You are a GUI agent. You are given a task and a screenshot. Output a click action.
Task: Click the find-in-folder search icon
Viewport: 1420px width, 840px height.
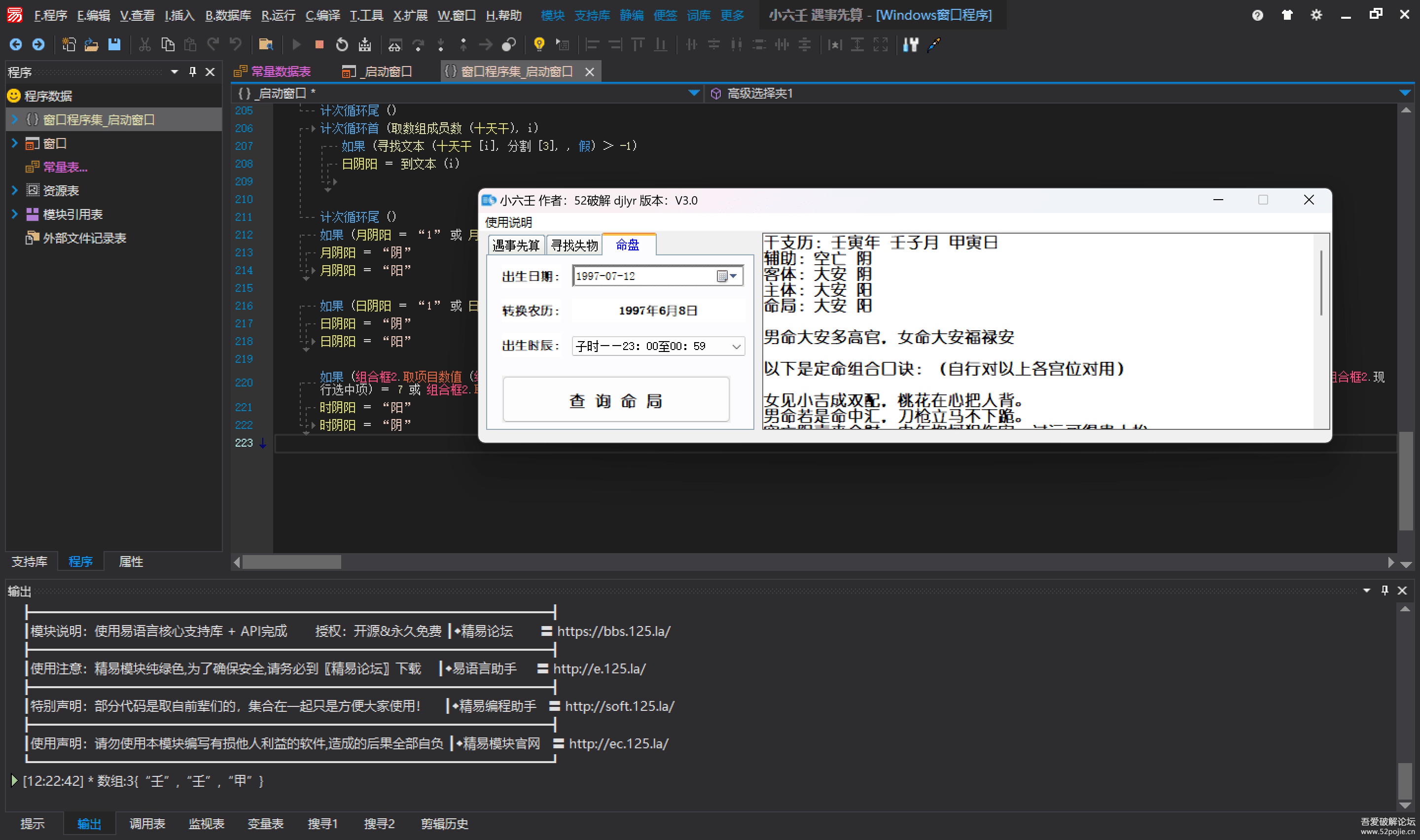coord(265,44)
